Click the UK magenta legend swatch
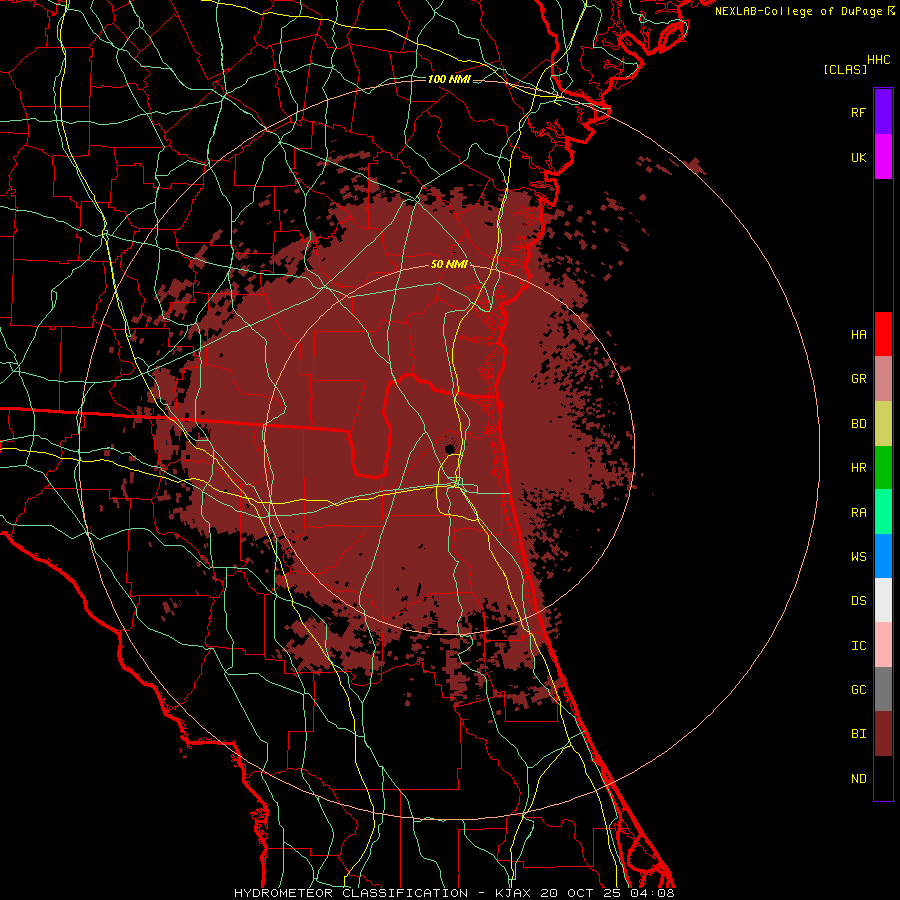This screenshot has width=900, height=900. (x=883, y=157)
